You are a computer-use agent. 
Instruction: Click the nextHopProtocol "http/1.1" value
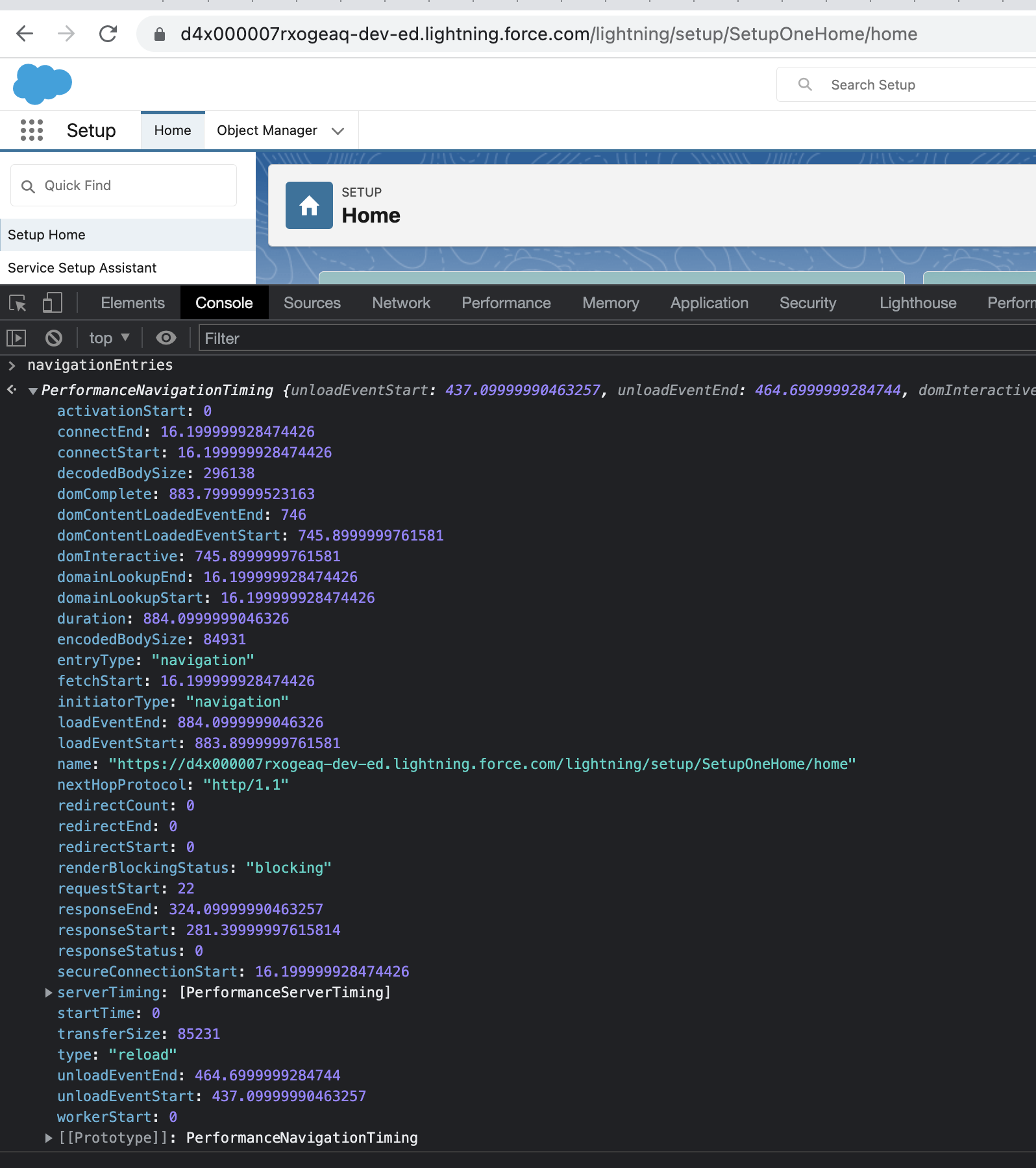tap(245, 785)
